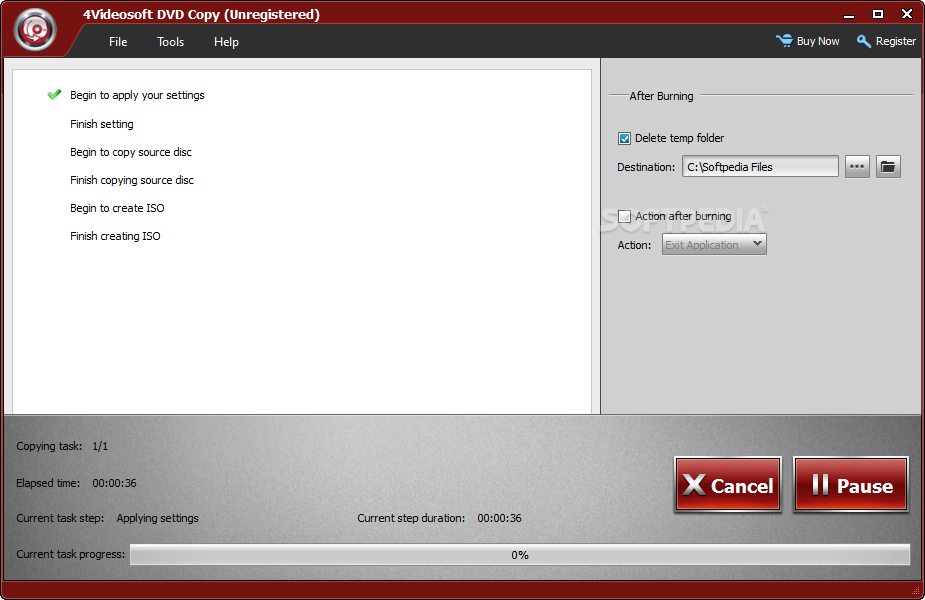Click the Copying task value 1/1
Viewport: 925px width, 600px height.
[x=100, y=447]
